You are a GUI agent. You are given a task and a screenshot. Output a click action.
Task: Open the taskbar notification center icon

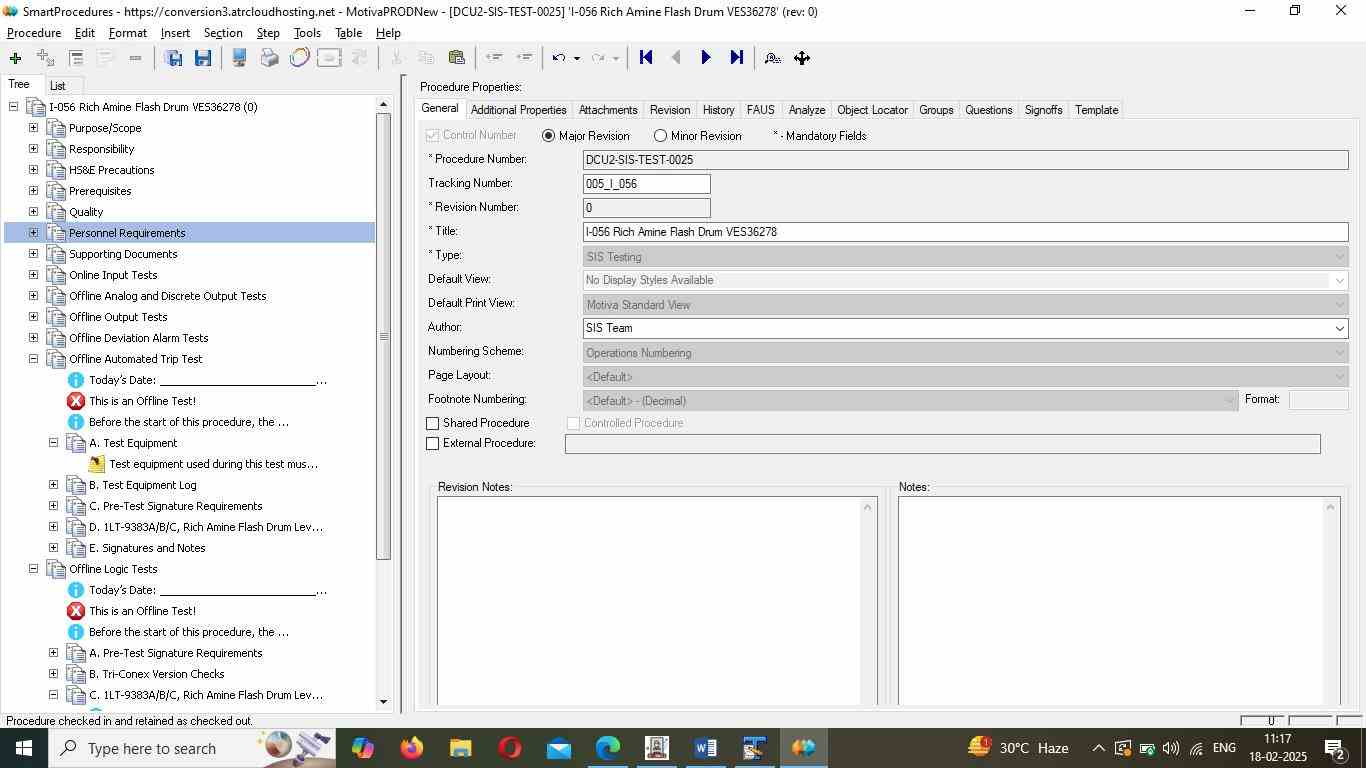(1334, 748)
